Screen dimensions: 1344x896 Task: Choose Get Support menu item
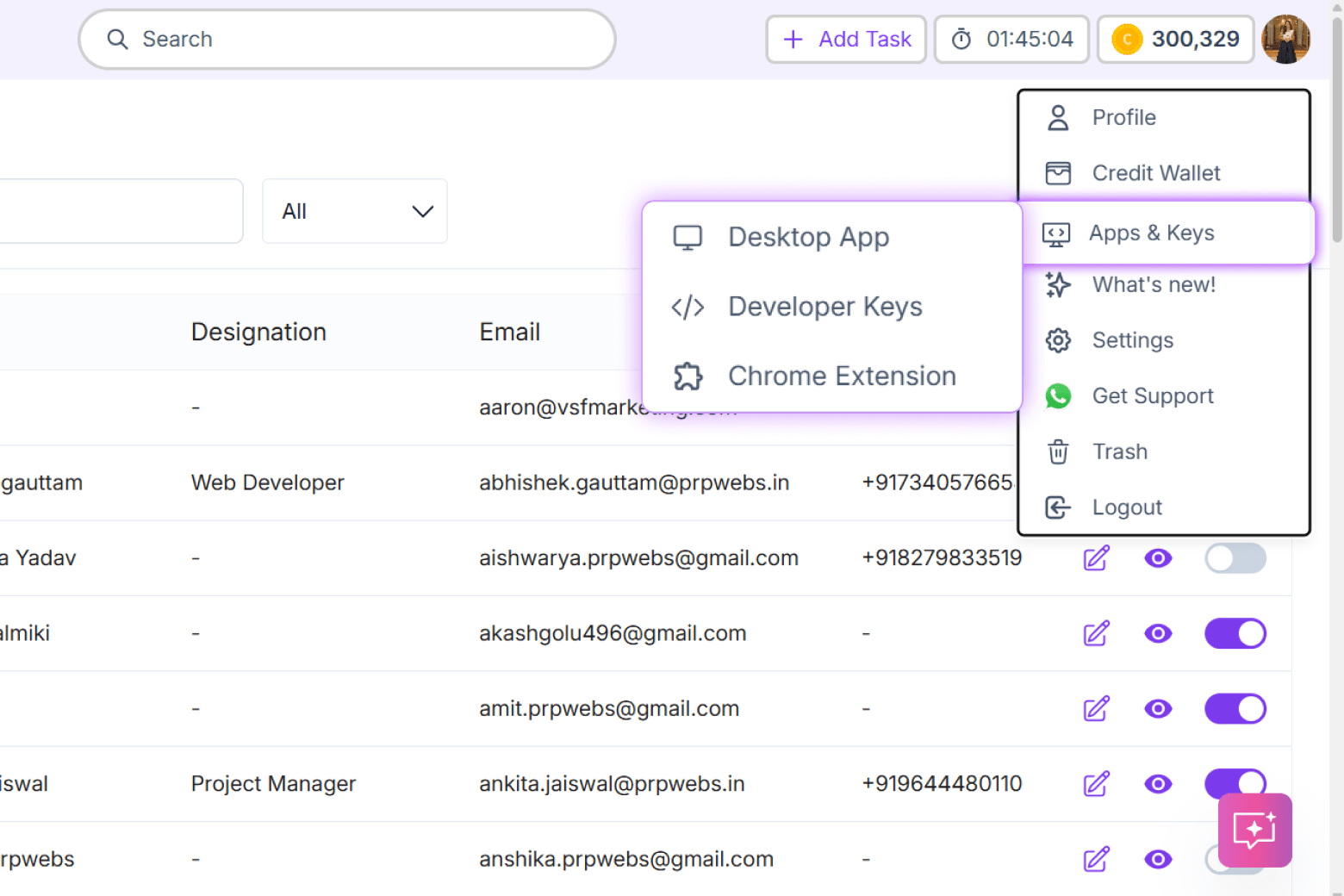pyautogui.click(x=1164, y=395)
